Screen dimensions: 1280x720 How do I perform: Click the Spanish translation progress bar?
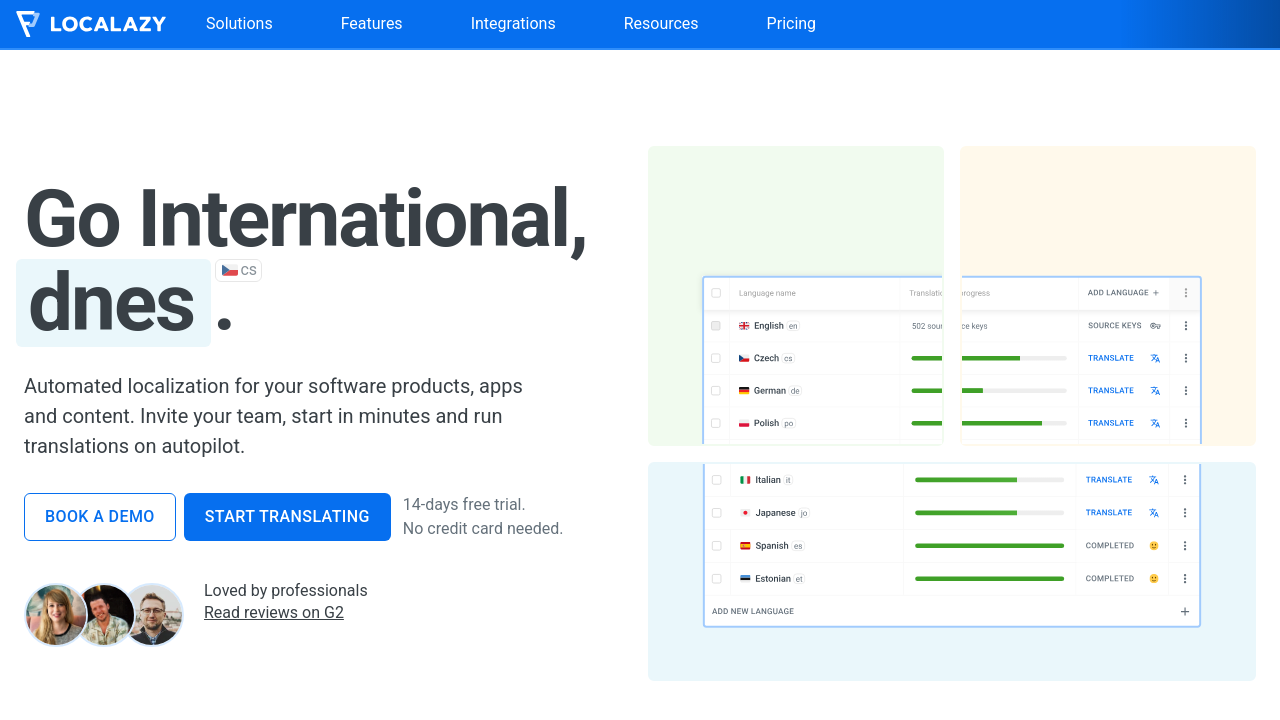click(x=989, y=546)
